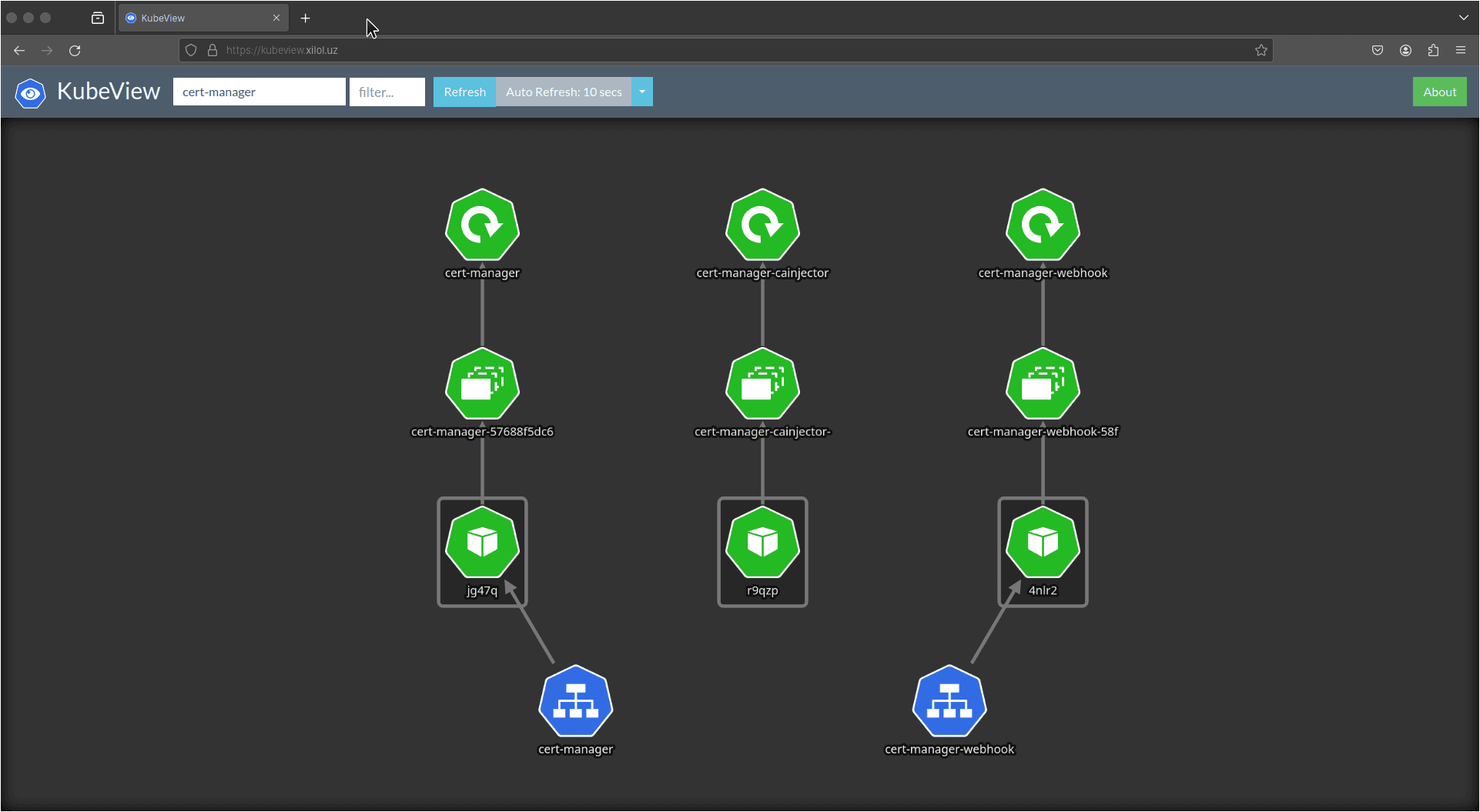Click the cert-manager deployment node icon
This screenshot has height=812, width=1480.
pyautogui.click(x=482, y=226)
